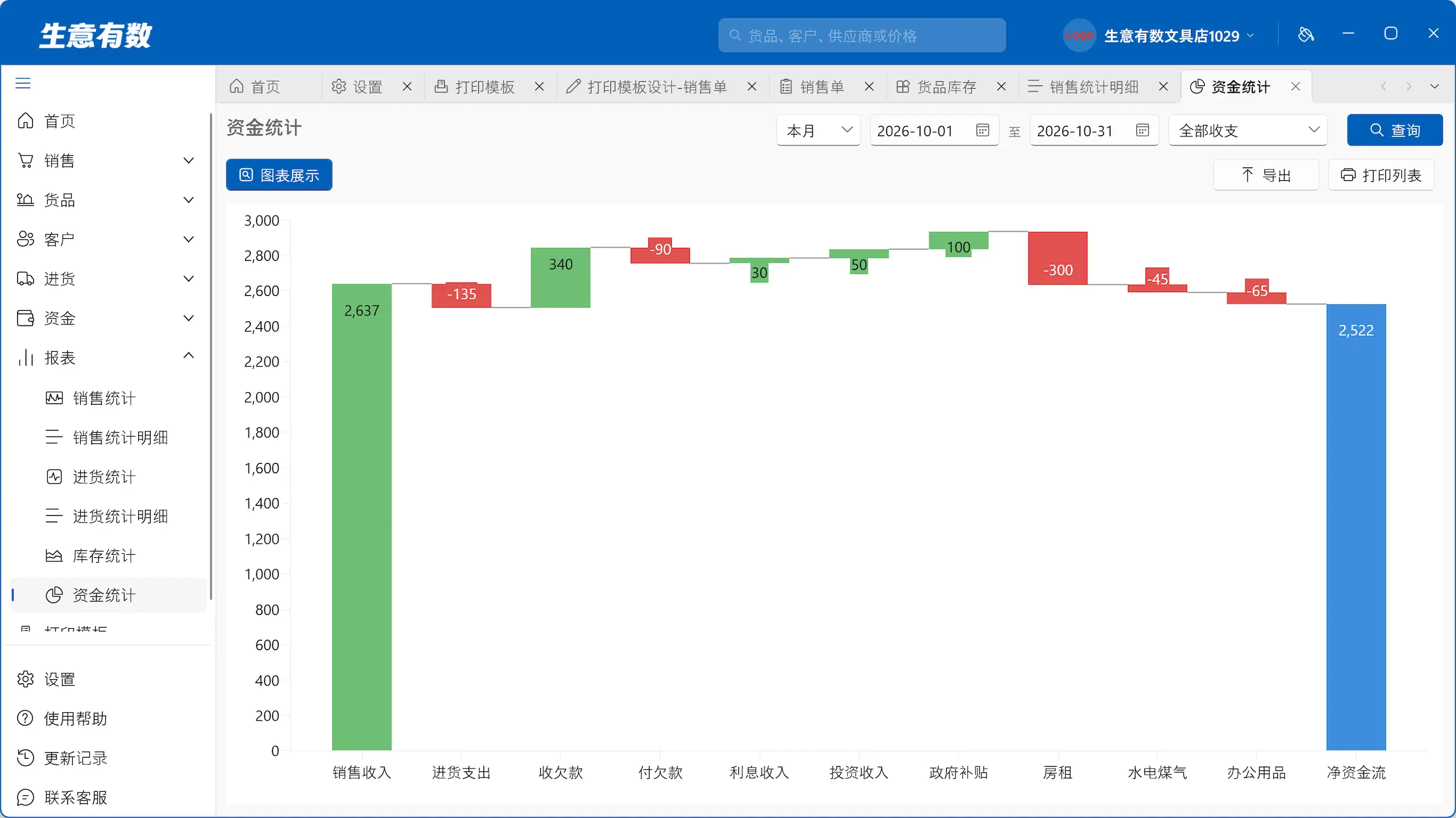Image resolution: width=1456 pixels, height=818 pixels.
Task: Go to 首页 in the sidebar
Action: [108, 121]
